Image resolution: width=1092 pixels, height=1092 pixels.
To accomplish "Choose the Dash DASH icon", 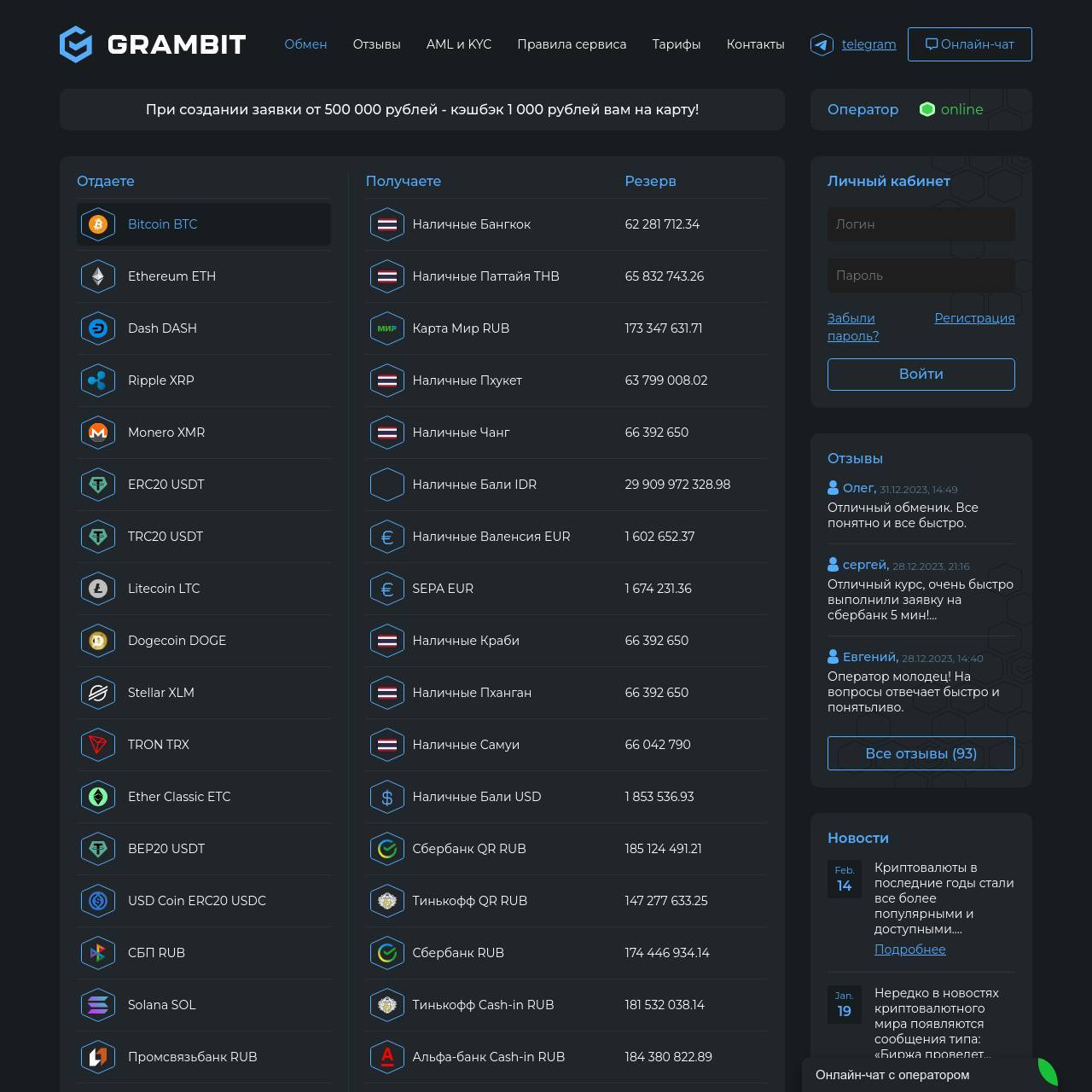I will (98, 328).
